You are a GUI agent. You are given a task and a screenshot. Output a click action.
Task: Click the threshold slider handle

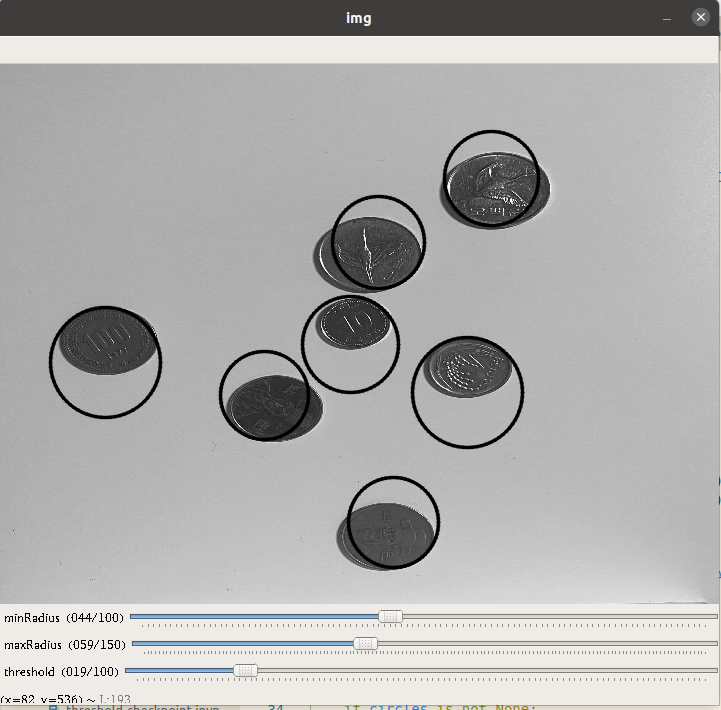click(246, 670)
